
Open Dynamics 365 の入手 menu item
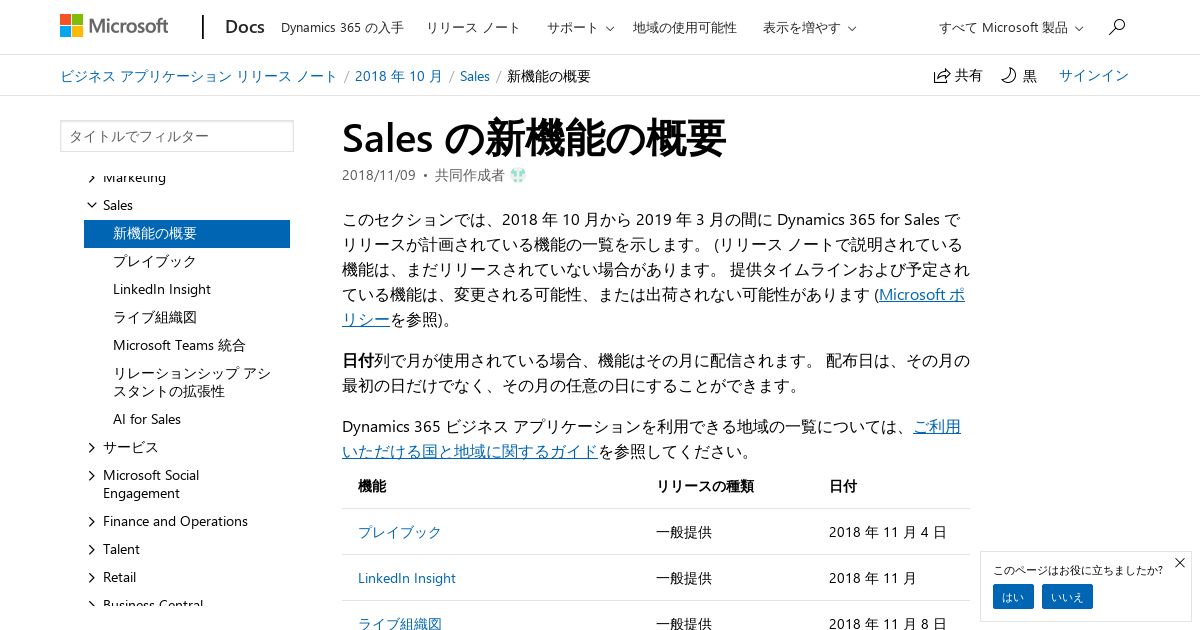coord(342,28)
